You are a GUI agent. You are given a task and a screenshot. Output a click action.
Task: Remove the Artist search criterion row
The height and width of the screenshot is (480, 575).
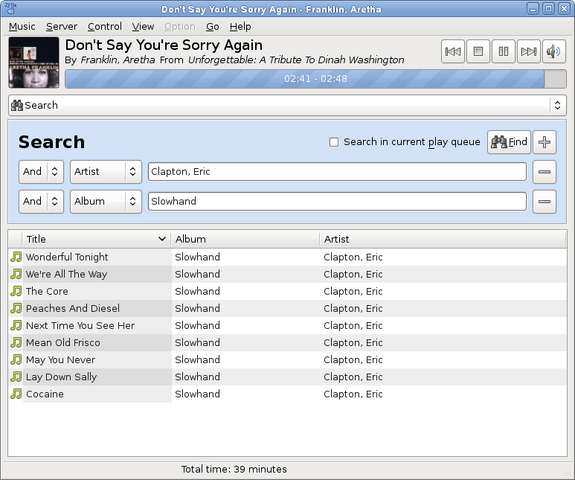[x=544, y=172]
